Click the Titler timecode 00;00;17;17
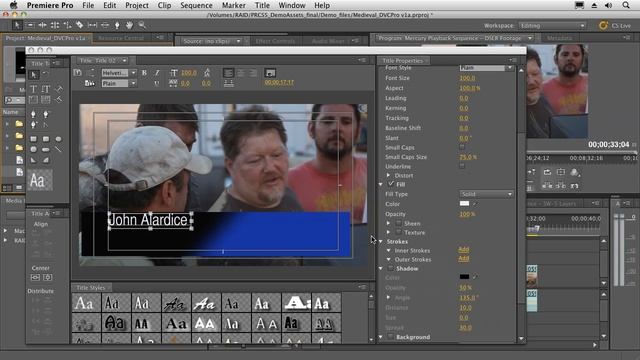 pyautogui.click(x=279, y=82)
